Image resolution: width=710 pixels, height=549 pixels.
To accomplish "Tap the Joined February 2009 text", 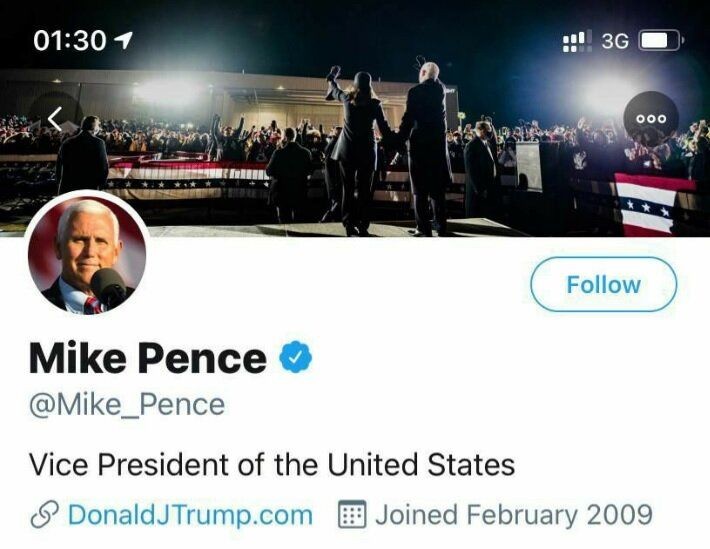I will [x=513, y=516].
